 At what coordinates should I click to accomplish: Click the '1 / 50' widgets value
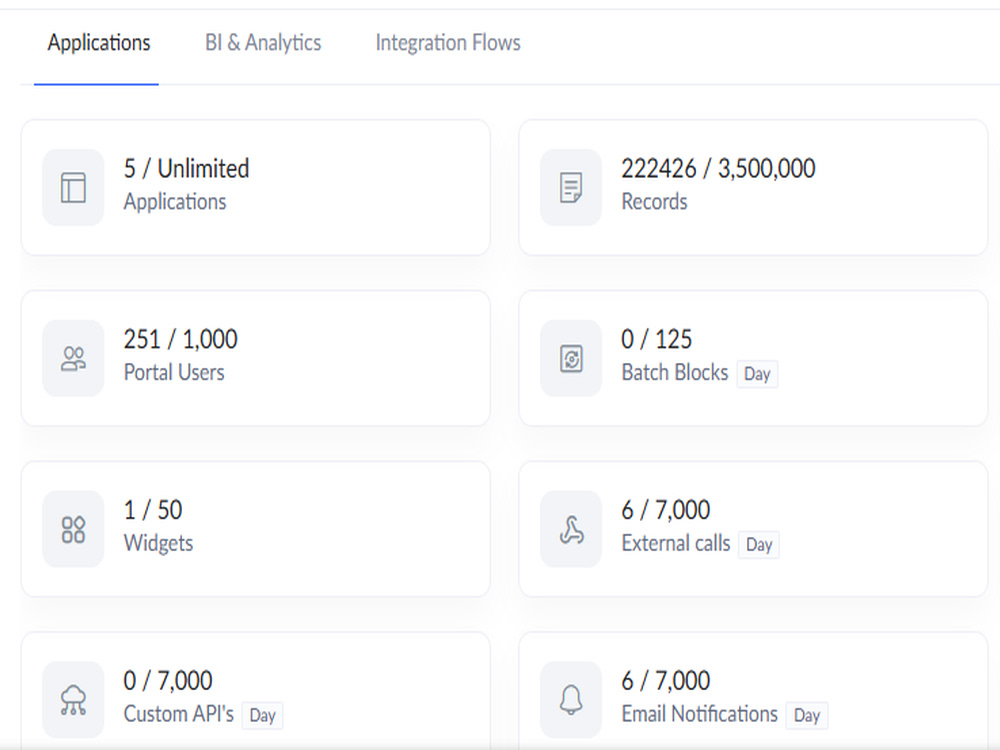[152, 510]
